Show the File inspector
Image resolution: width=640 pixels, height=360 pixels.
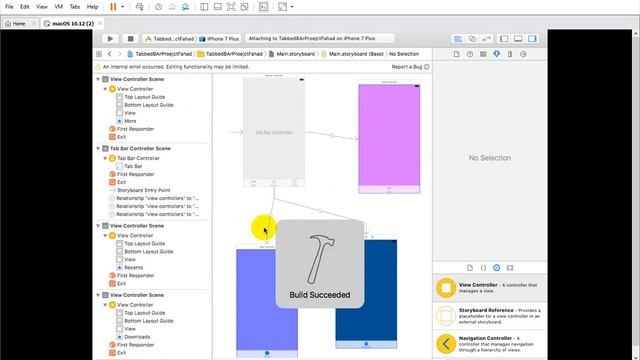tap(456, 54)
